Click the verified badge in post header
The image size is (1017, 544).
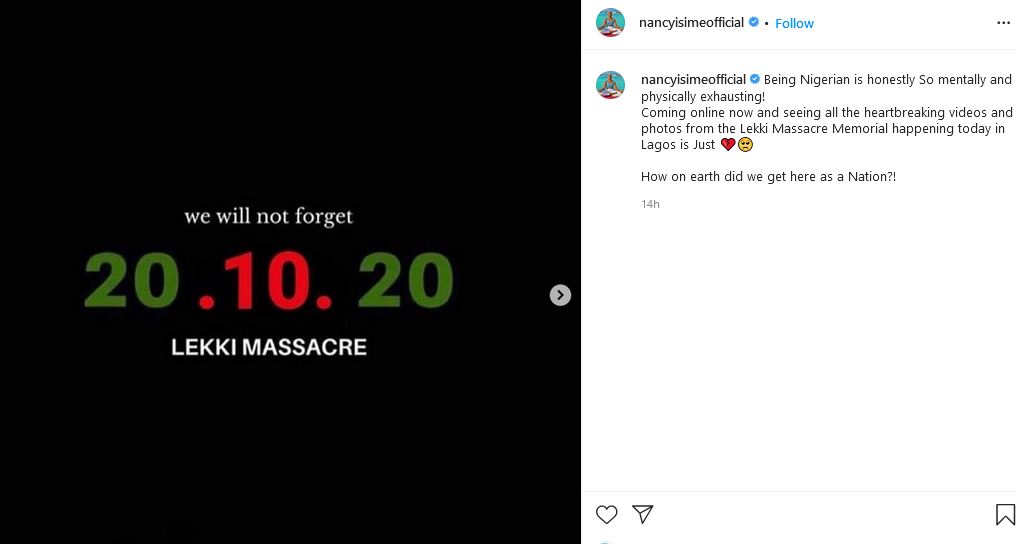(754, 22)
